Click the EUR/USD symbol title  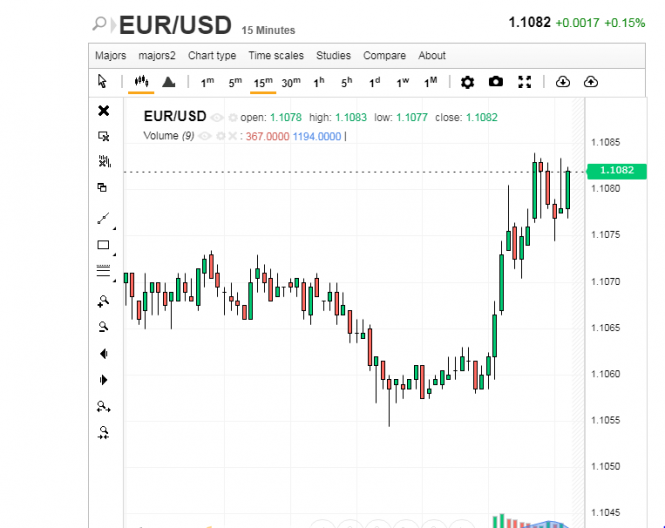pyautogui.click(x=175, y=25)
